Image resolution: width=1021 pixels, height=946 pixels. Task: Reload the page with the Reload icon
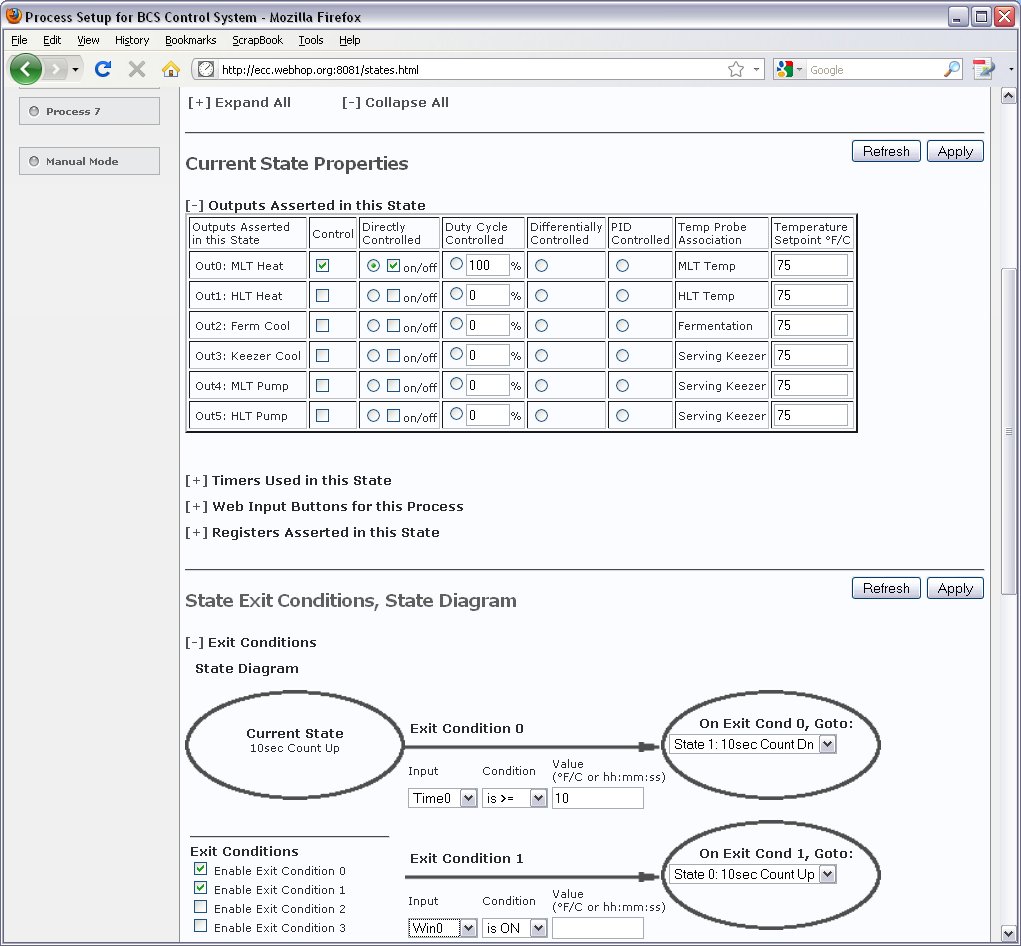coord(103,69)
